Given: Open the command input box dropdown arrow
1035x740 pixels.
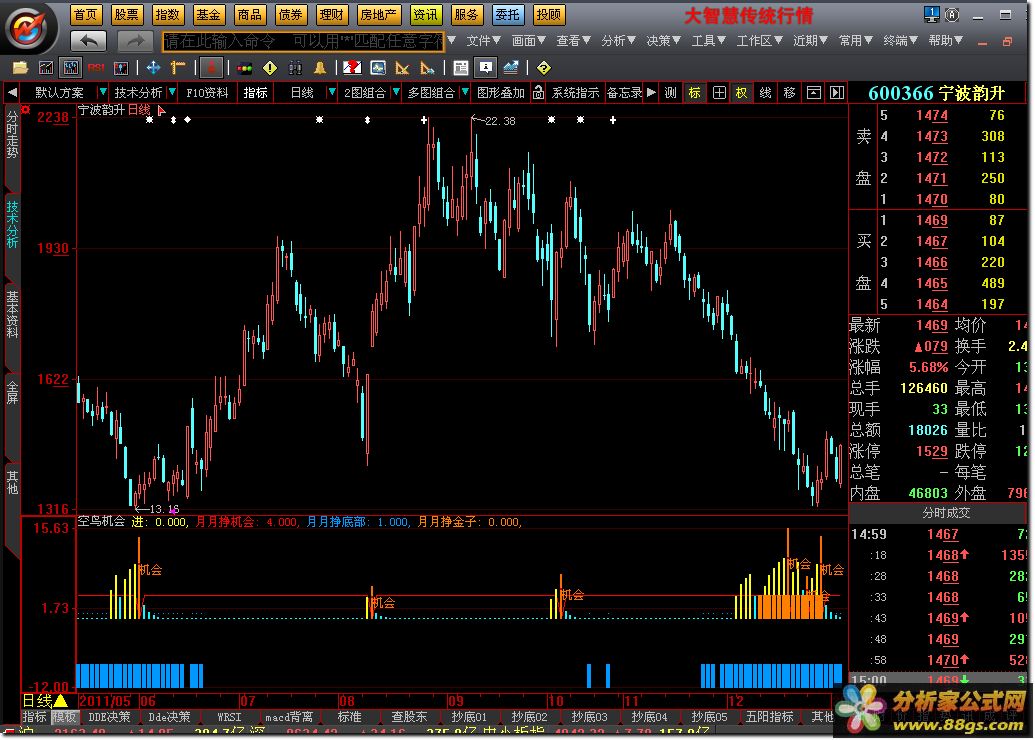Looking at the screenshot, I should 451,41.
